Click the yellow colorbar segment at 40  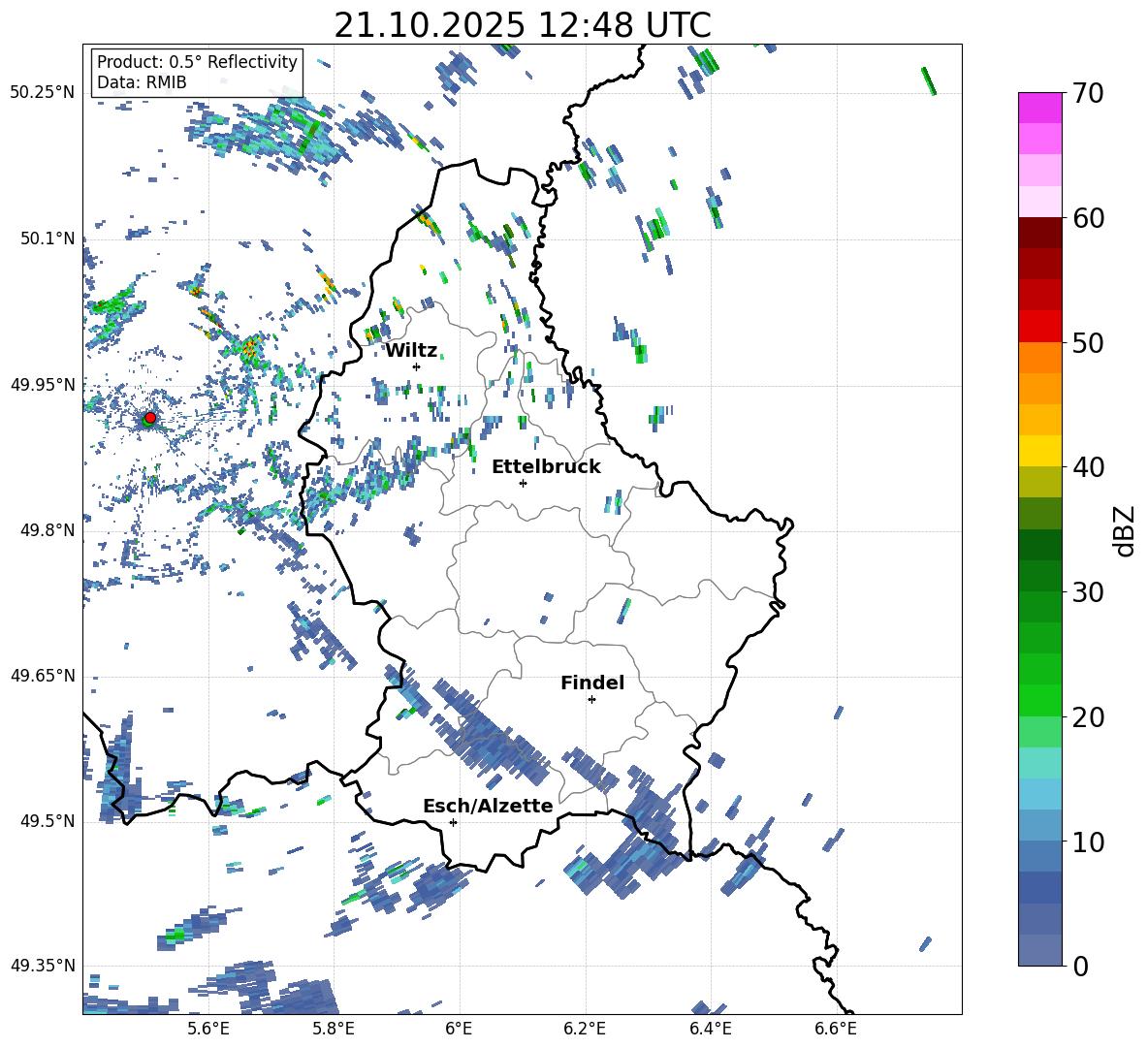[x=1039, y=451]
